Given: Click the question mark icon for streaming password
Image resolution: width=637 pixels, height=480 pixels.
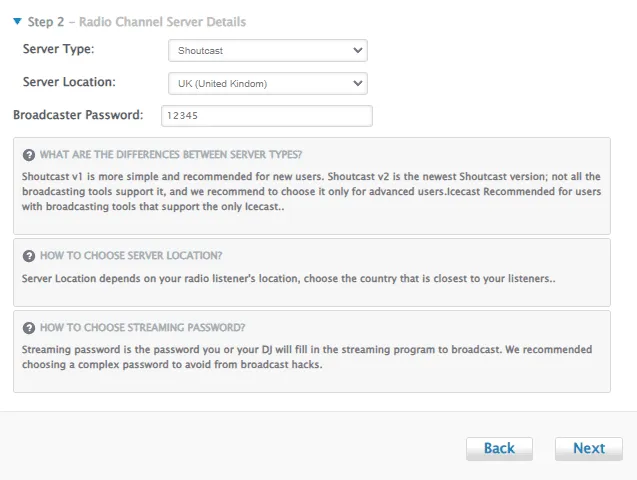Looking at the screenshot, I should (29, 328).
